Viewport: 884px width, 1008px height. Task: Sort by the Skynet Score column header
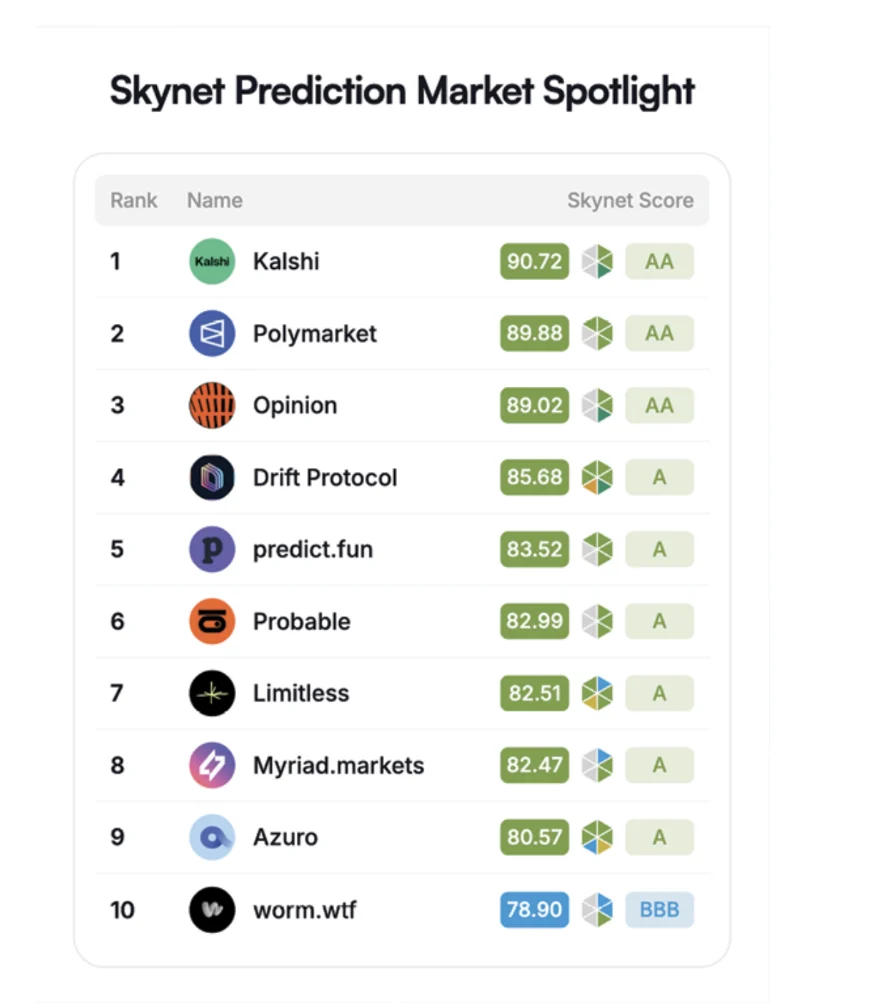pyautogui.click(x=630, y=200)
